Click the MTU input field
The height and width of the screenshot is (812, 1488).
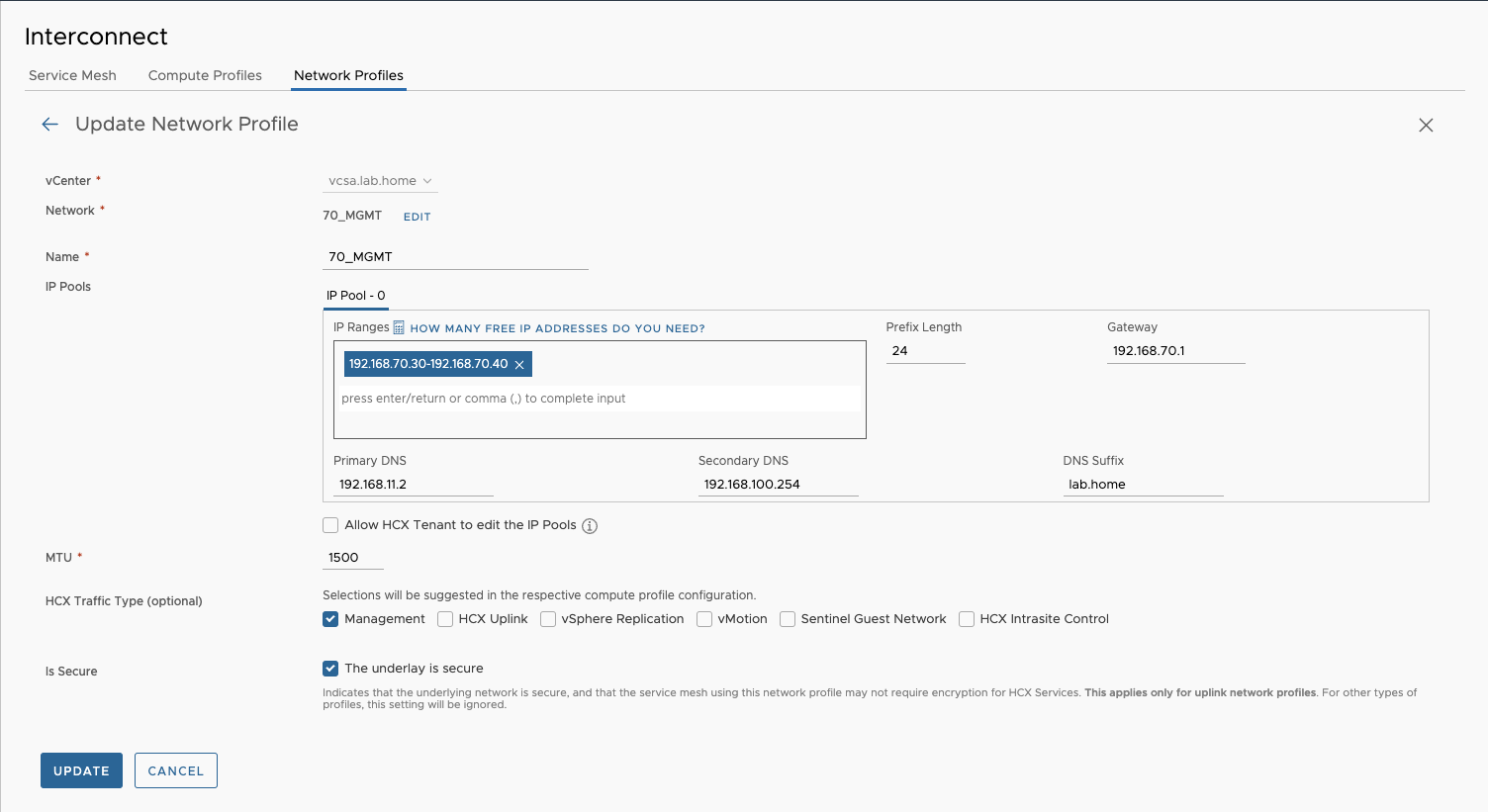coord(352,557)
